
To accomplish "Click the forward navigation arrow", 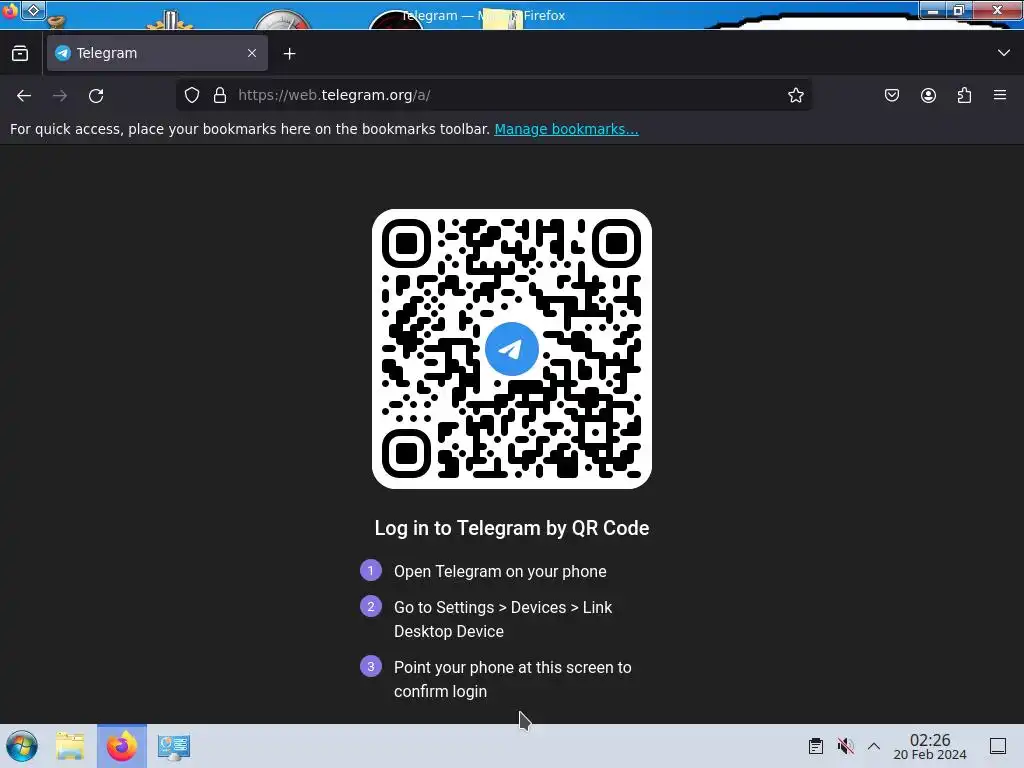I will 60,95.
